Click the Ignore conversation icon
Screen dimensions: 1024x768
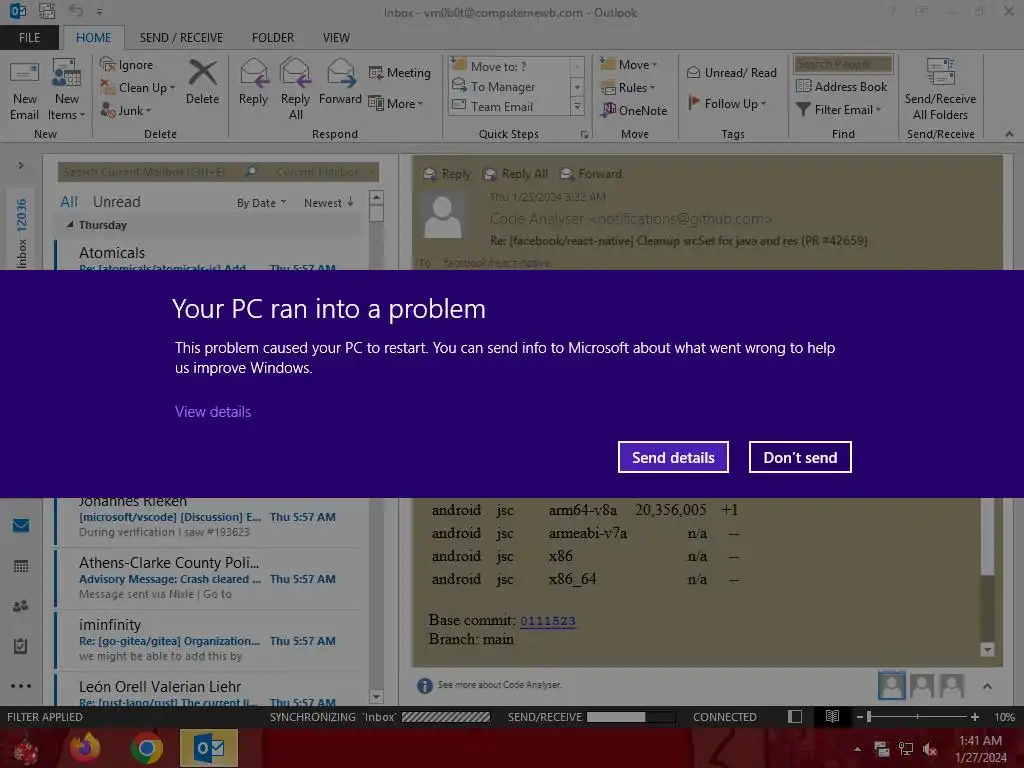coord(108,64)
